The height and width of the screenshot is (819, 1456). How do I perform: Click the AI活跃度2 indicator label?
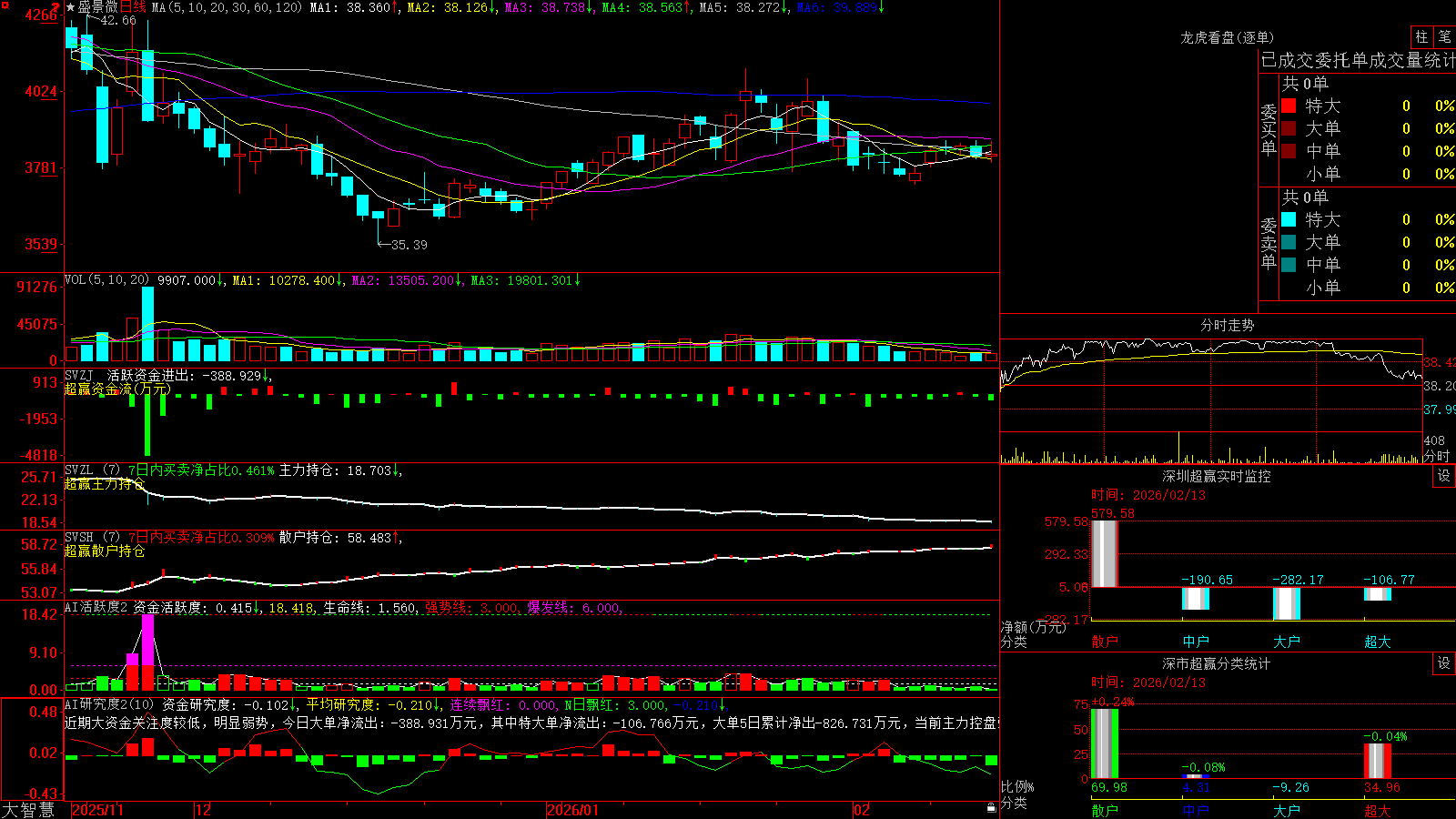pyautogui.click(x=96, y=608)
